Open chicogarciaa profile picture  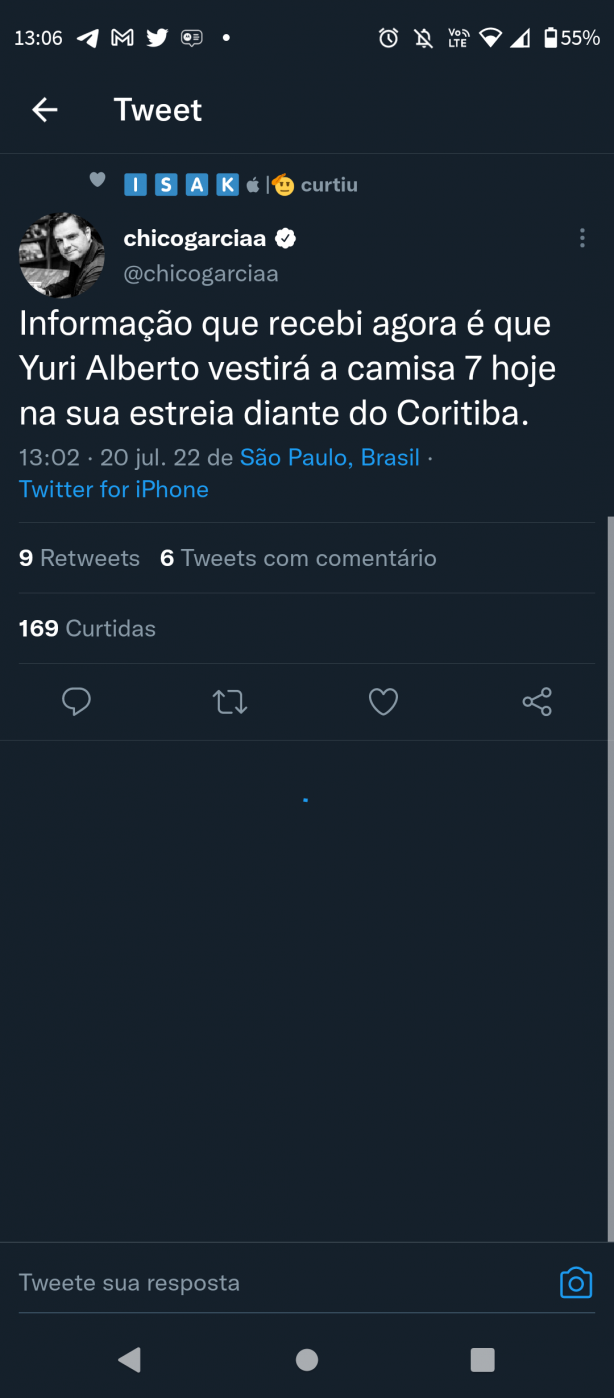coord(62,255)
